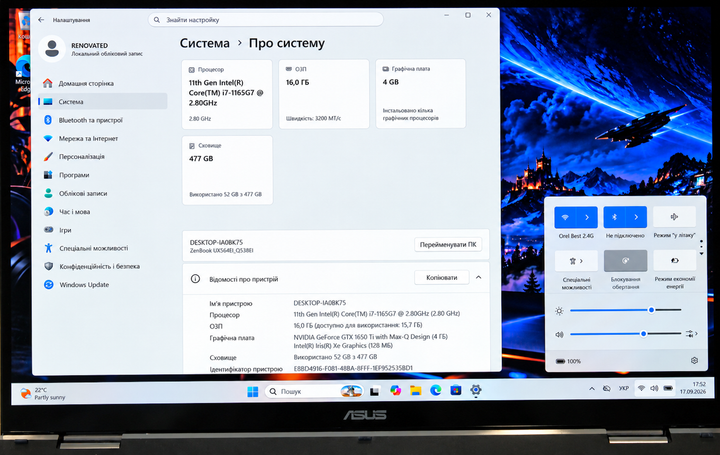Click the Settings search field
The width and height of the screenshot is (720, 455).
(265, 20)
